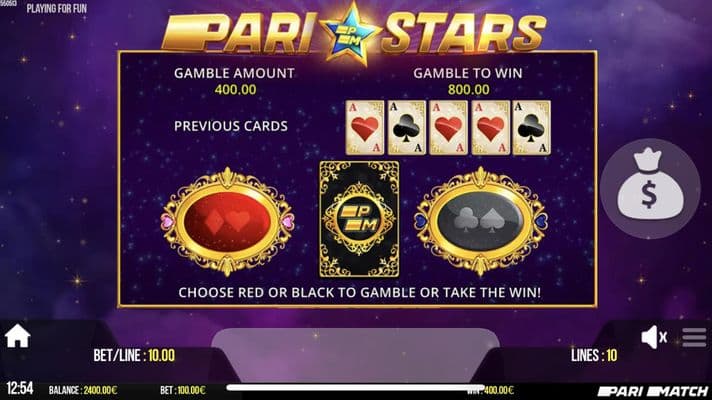Screen dimensions: 712x400
Task: Click the Pari Stars star logo
Action: pyautogui.click(x=351, y=34)
